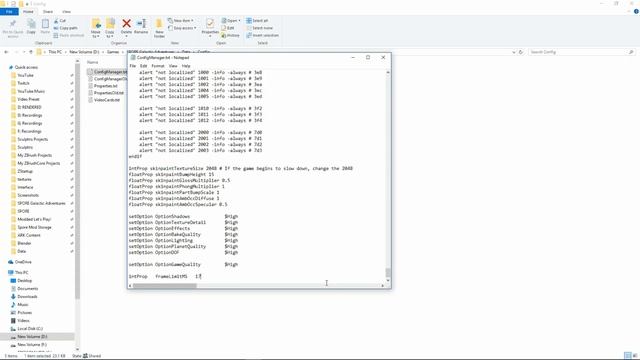Screen dimensions: 640x360
Task: Open Sculptris Projects folder in sidebar
Action: point(32,139)
